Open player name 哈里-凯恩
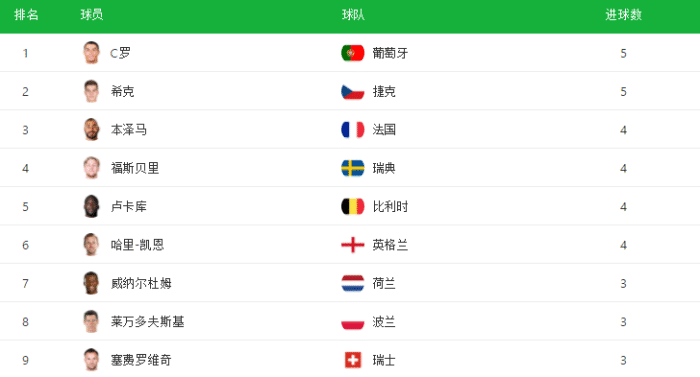Image resolution: width=700 pixels, height=377 pixels. pyautogui.click(x=138, y=245)
